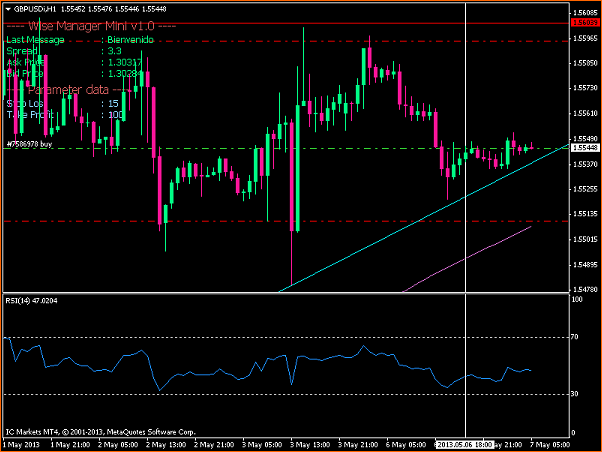This screenshot has width=602, height=452.
Task: Select the #7586978 buy order label
Action: [x=30, y=144]
